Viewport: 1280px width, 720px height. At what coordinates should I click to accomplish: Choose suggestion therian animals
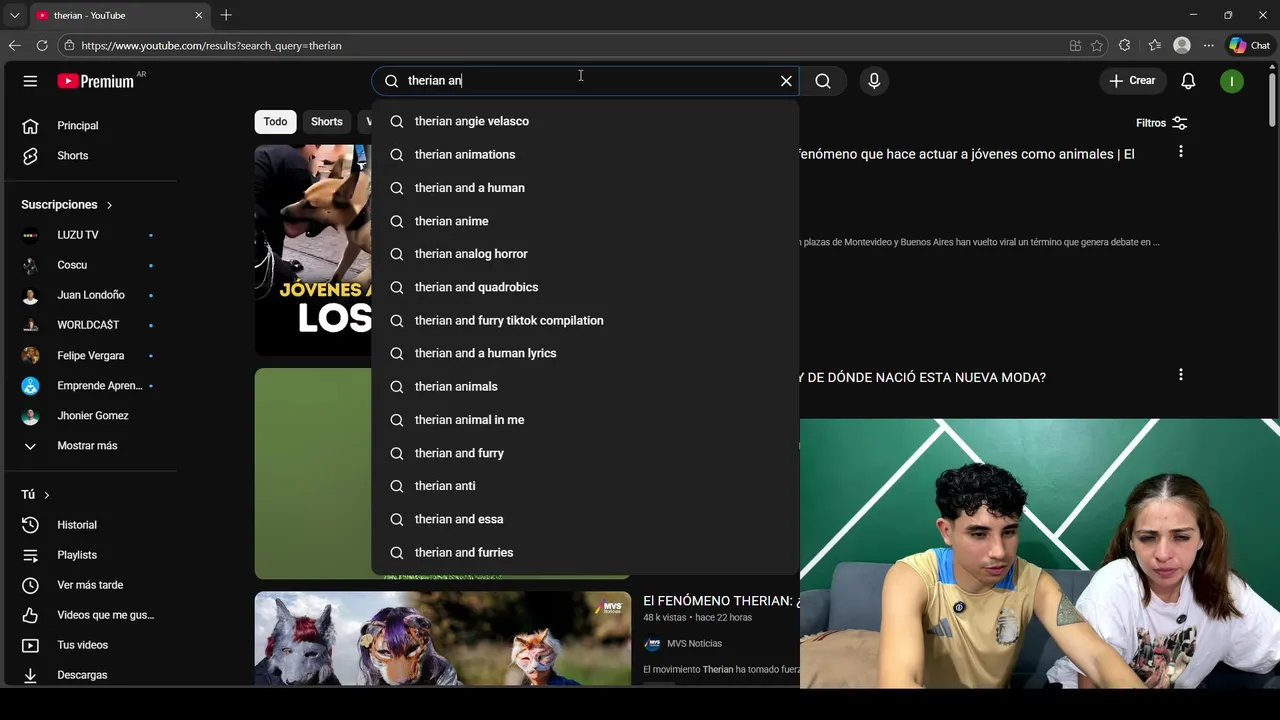click(x=585, y=386)
